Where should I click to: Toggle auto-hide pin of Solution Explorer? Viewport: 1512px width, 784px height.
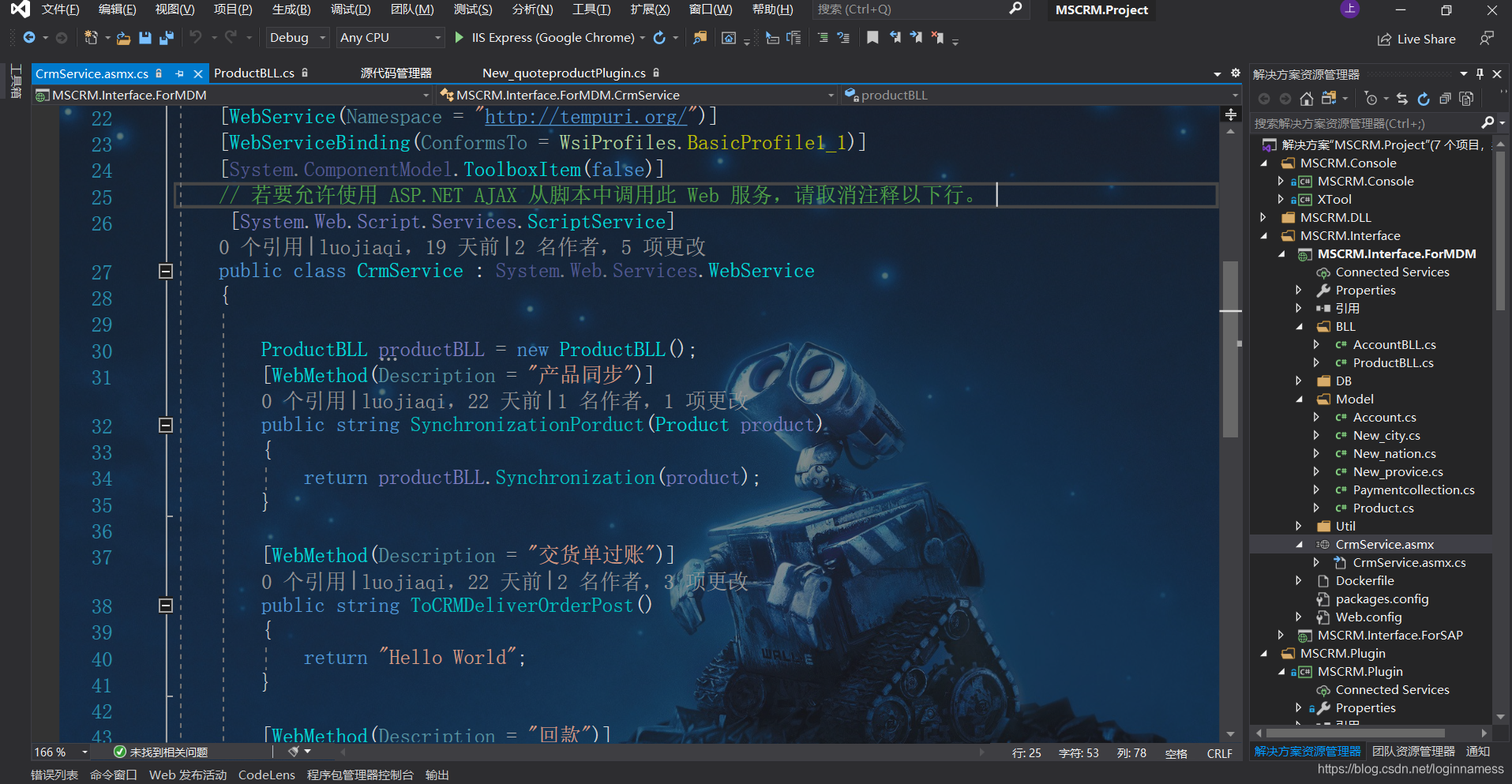(x=1480, y=73)
